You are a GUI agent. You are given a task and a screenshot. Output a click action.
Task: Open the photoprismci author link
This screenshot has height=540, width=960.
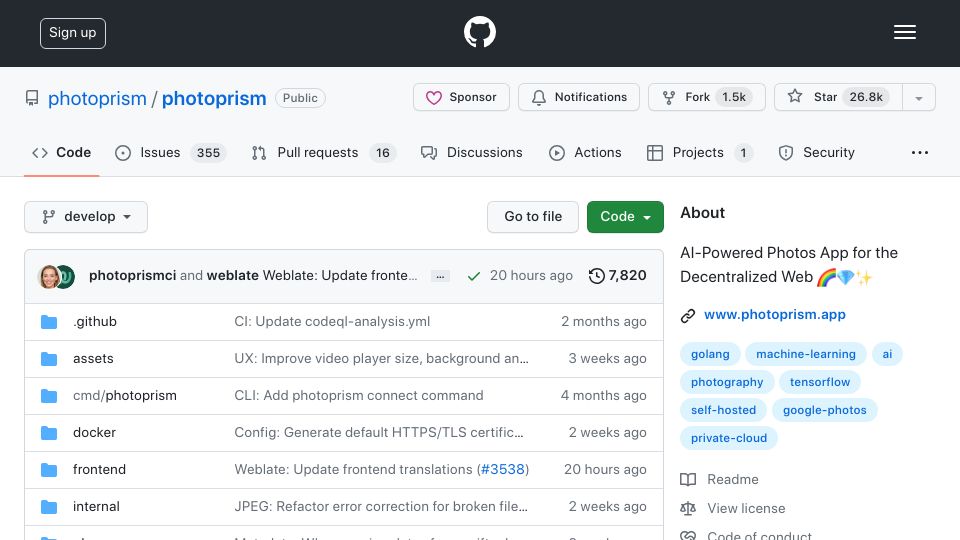[132, 276]
